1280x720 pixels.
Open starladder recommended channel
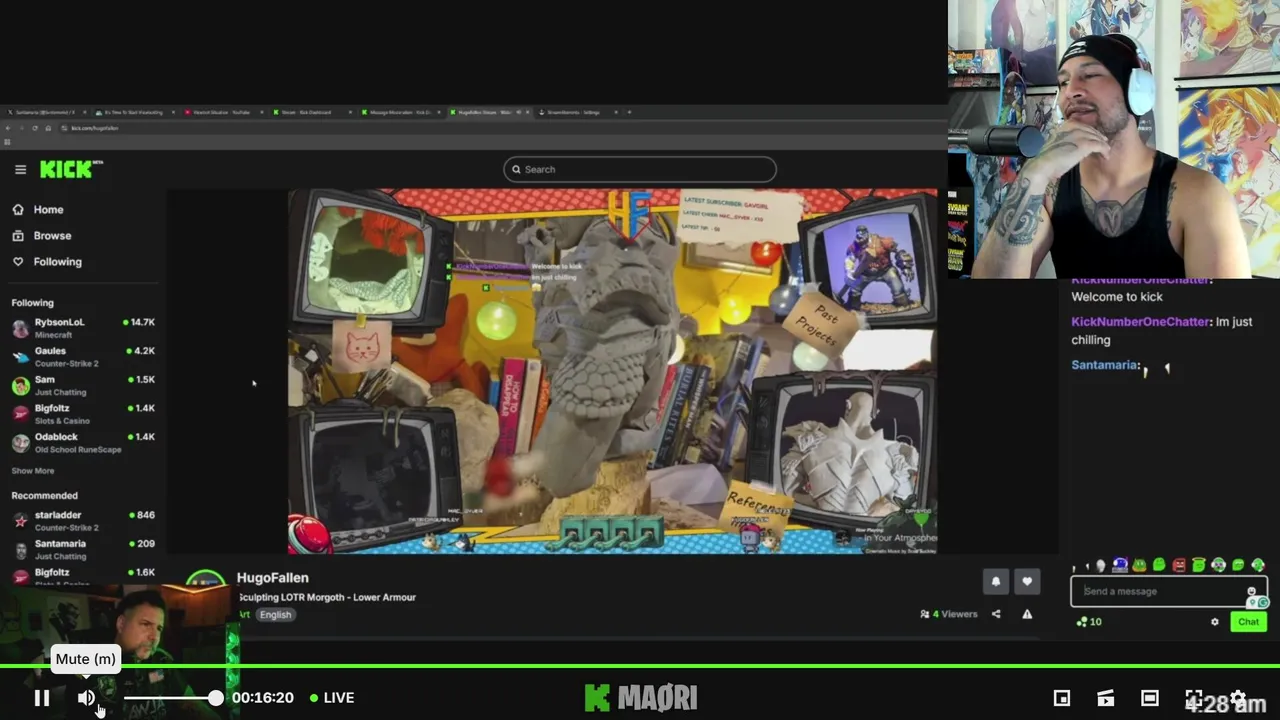click(83, 520)
